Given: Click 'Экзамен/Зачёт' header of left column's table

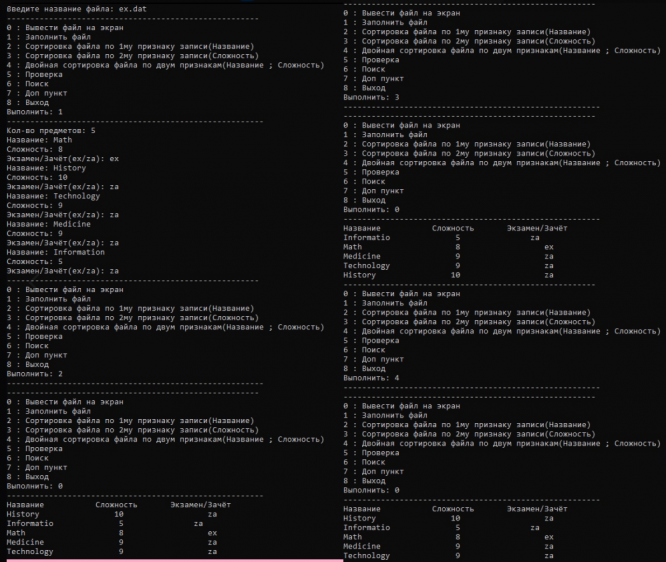Looking at the screenshot, I should click(200, 505).
